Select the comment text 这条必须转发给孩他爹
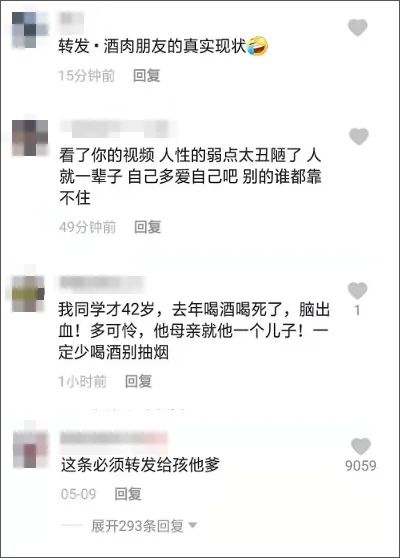Image resolution: width=400 pixels, height=558 pixels. click(140, 465)
